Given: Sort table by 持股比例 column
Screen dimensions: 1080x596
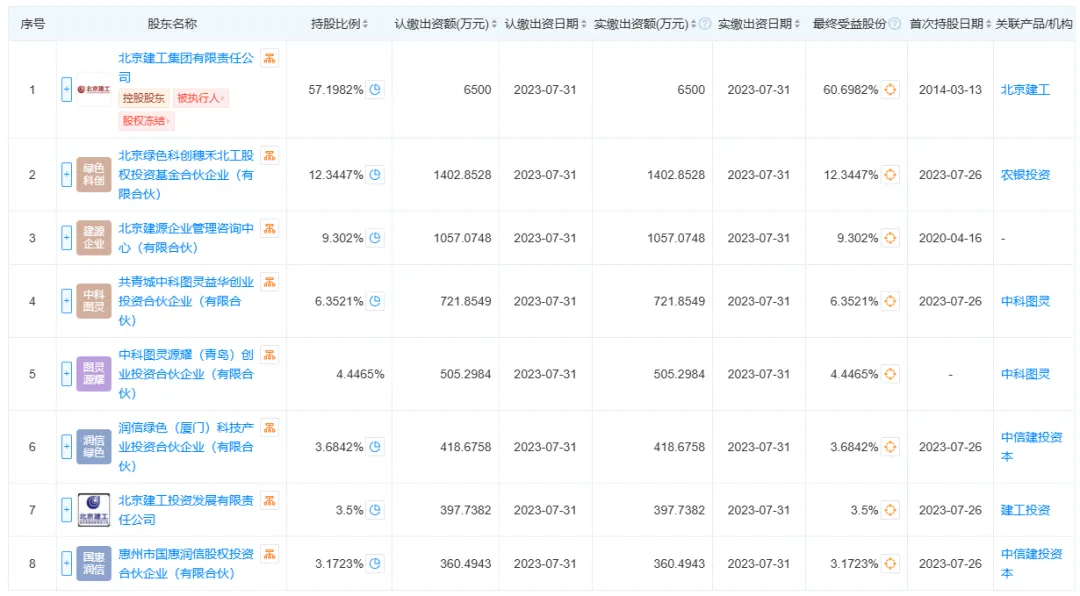Looking at the screenshot, I should tap(365, 24).
